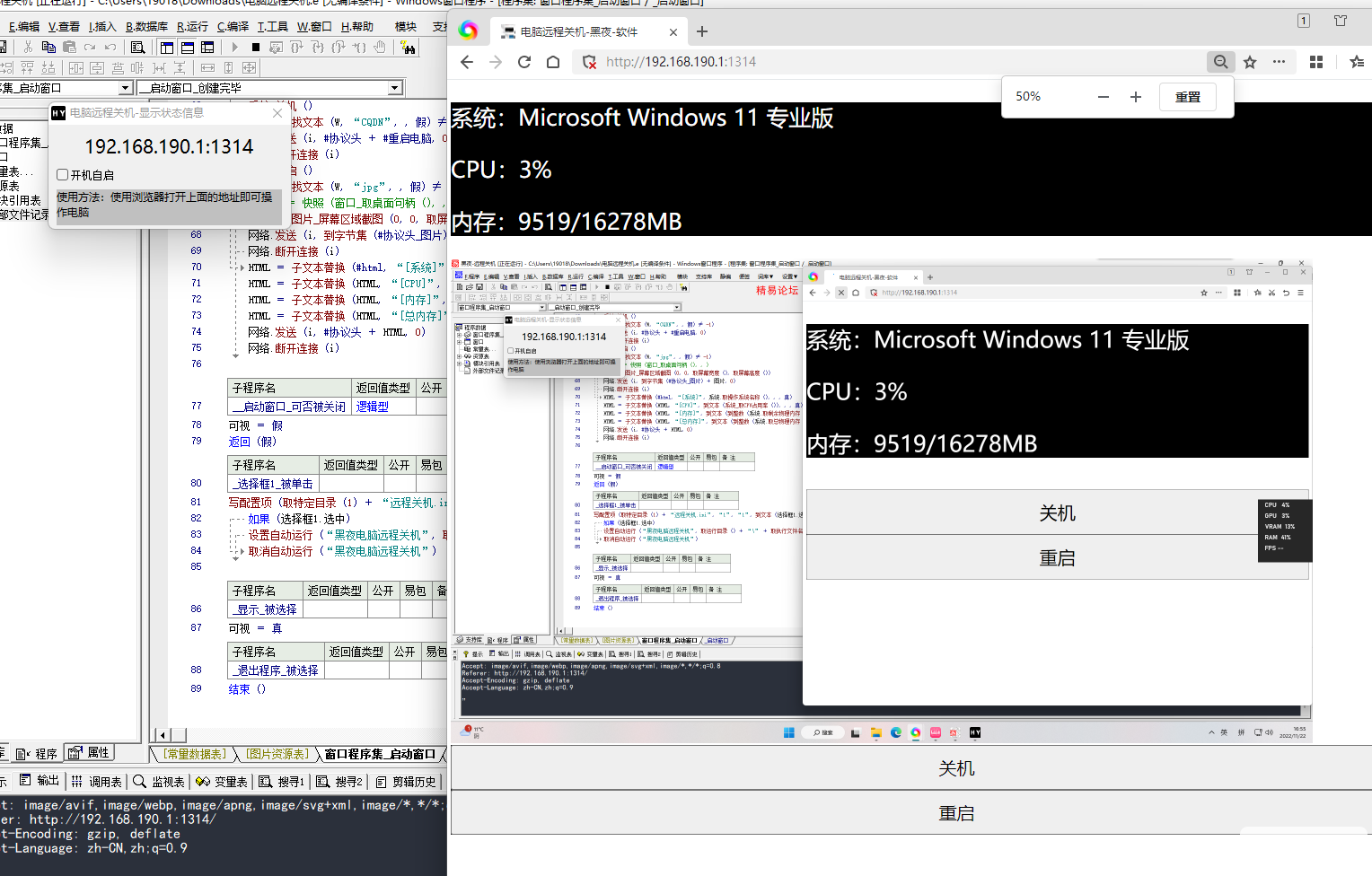Open the 启动窗口 assembly dropdown
The height and width of the screenshot is (876, 1372).
125,88
